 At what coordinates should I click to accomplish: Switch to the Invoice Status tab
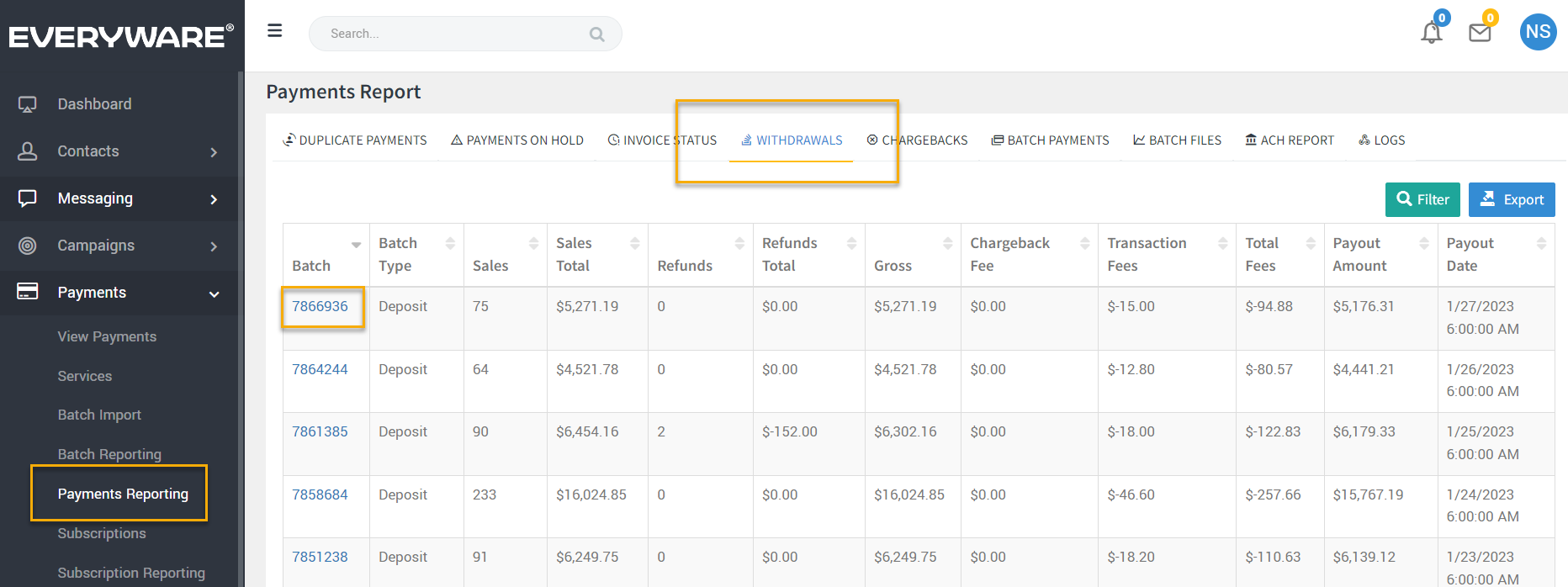tap(662, 140)
